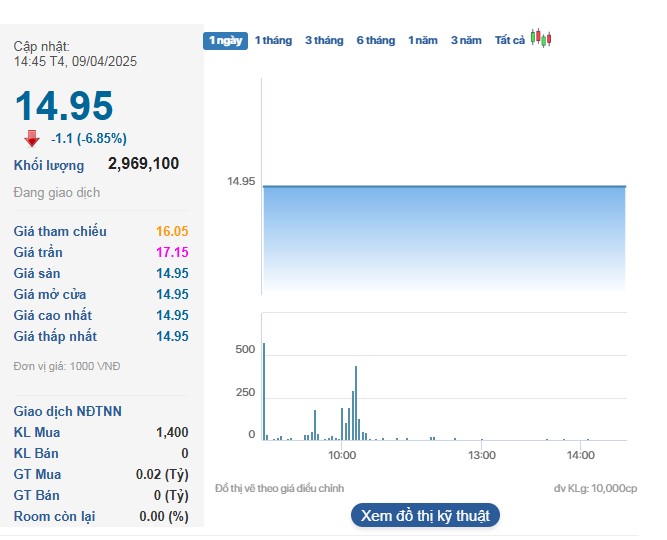Click the red down arrow price indicator
The image size is (667, 540).
click(32, 139)
